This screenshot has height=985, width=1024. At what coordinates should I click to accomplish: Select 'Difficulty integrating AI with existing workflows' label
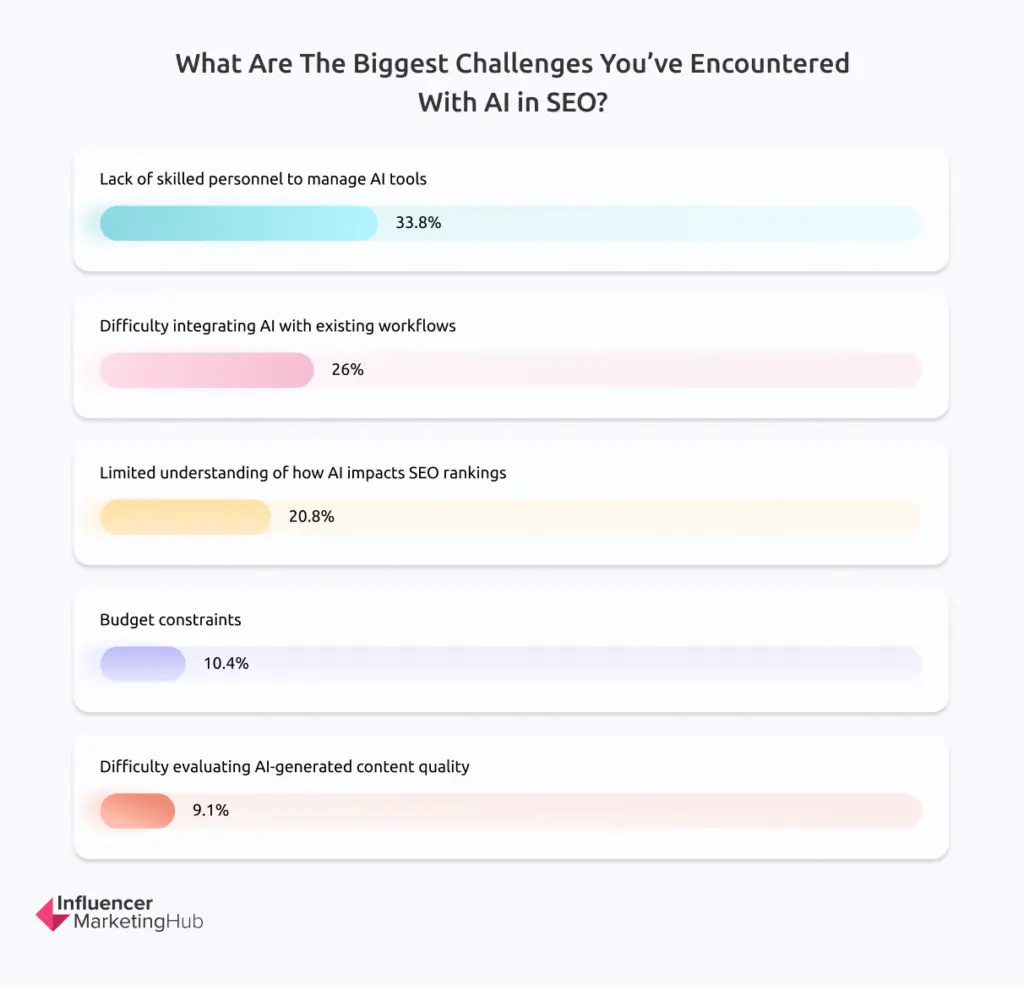(277, 326)
